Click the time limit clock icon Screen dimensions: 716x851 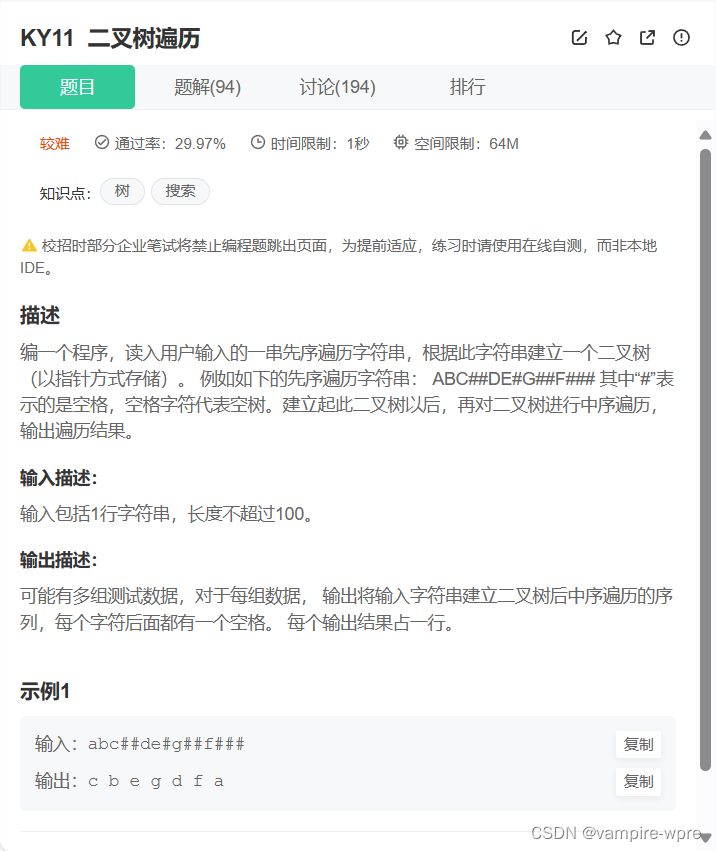pos(257,142)
